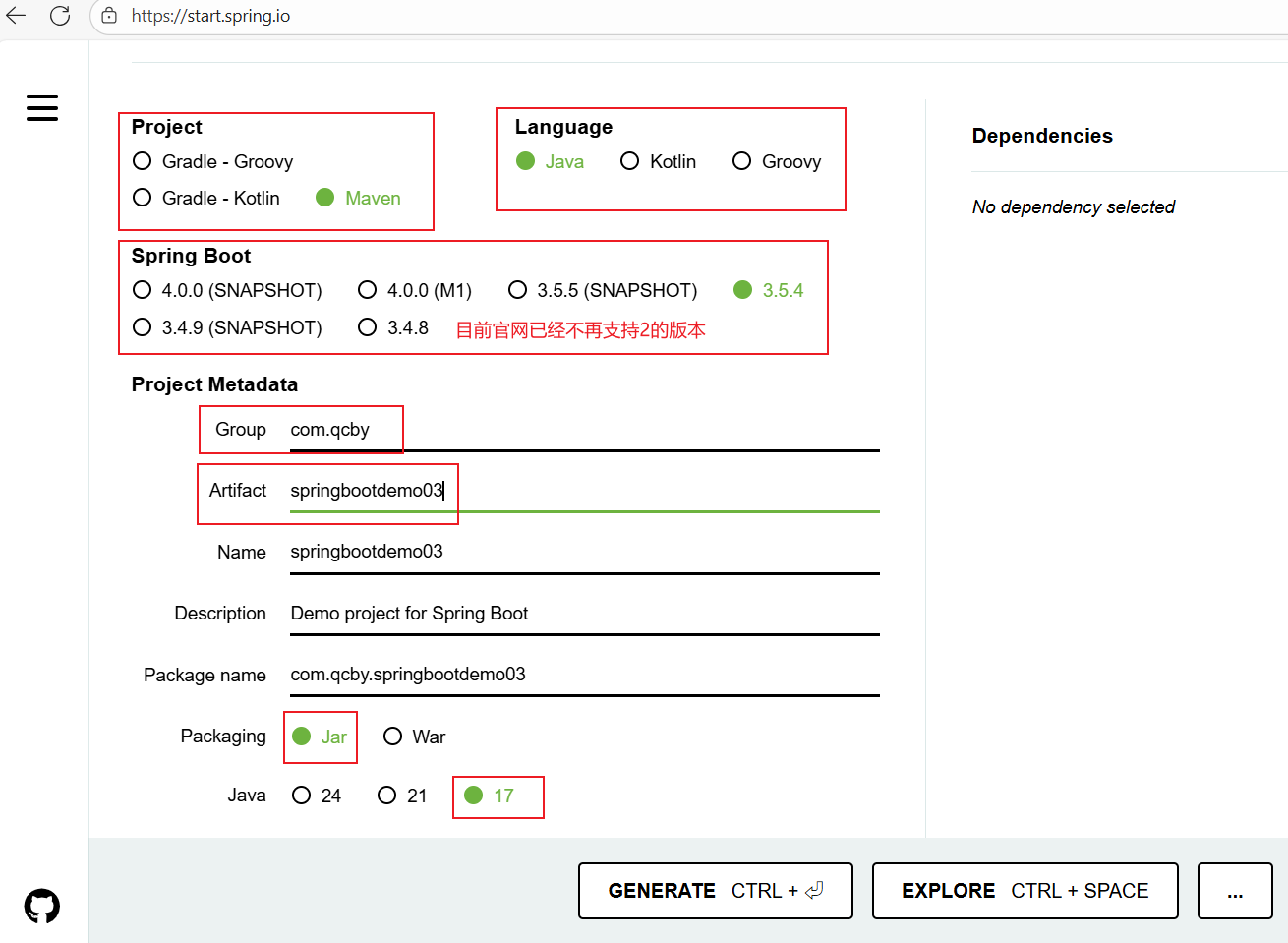
Task: Select Jar packaging
Action: [321, 737]
